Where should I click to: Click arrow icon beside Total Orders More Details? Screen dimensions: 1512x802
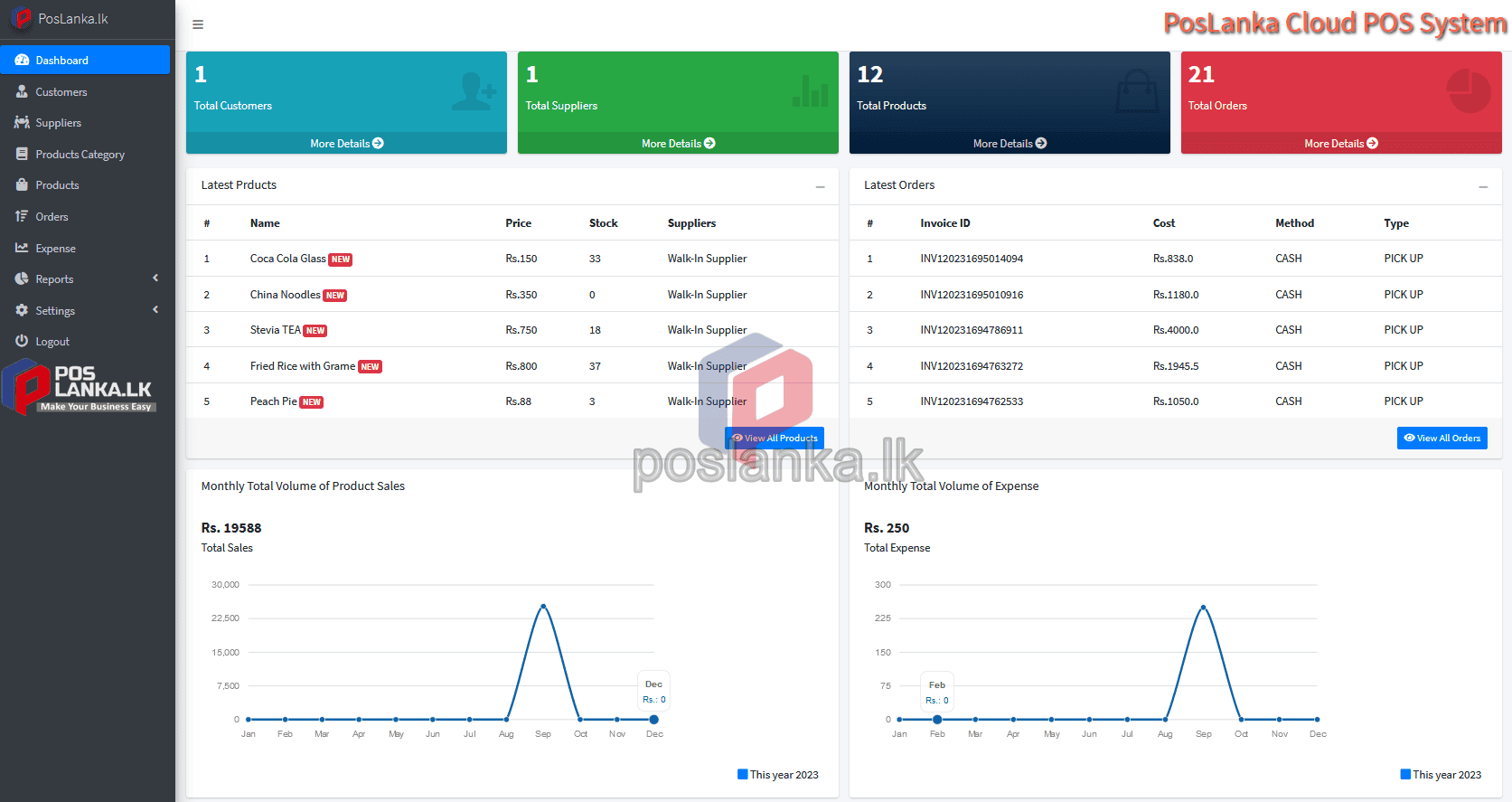tap(1373, 143)
